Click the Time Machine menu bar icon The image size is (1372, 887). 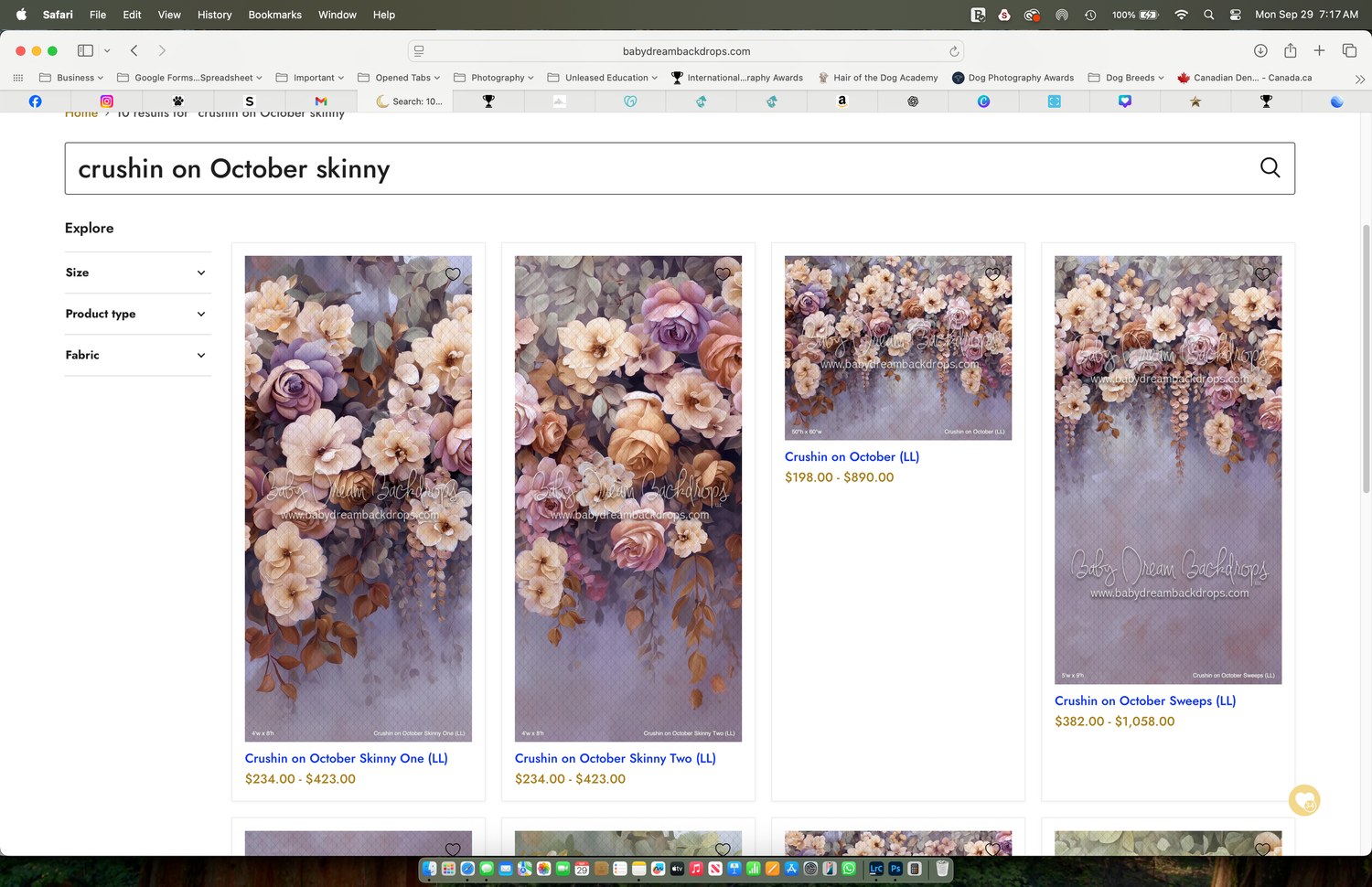tap(1089, 15)
